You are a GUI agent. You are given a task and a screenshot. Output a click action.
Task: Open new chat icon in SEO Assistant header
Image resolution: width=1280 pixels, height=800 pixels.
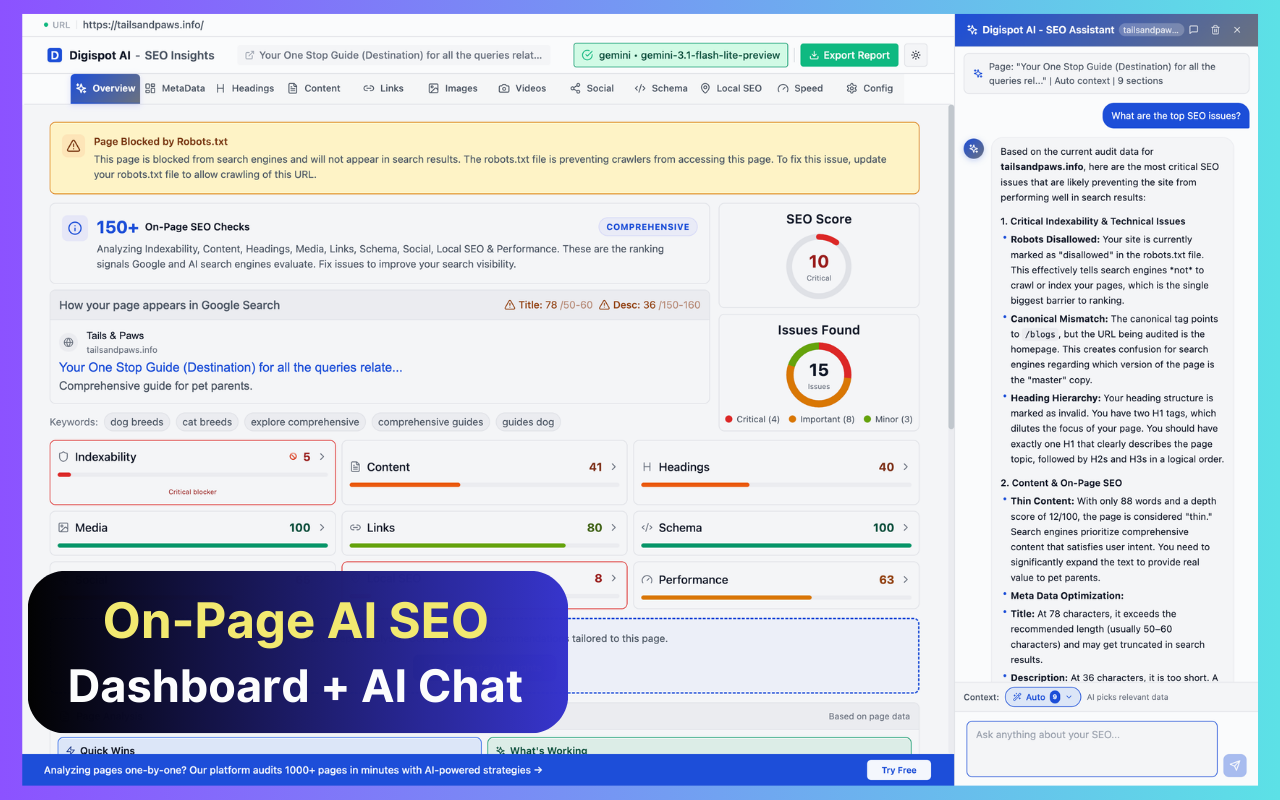click(1193, 30)
